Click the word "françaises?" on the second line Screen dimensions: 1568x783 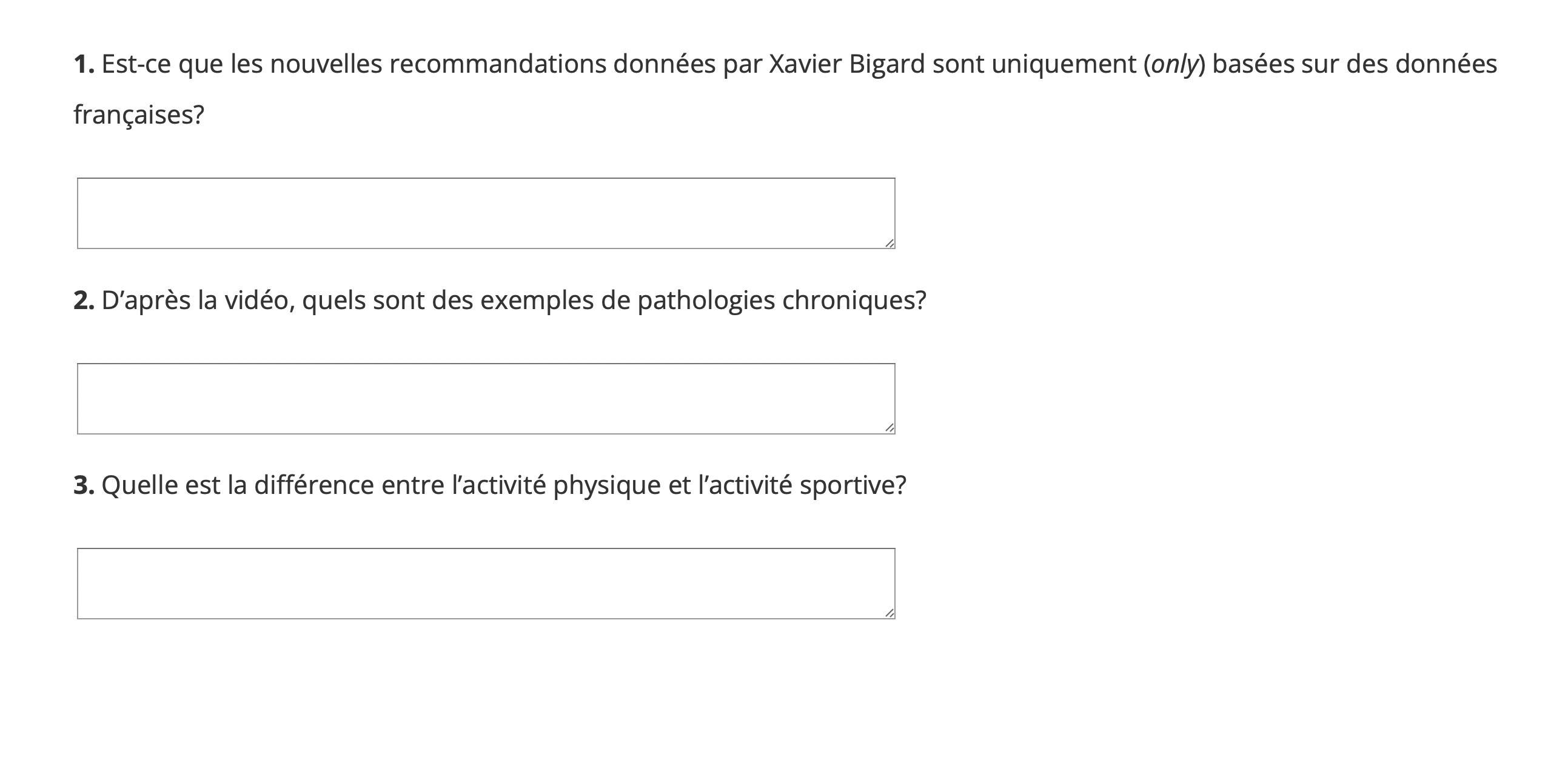(x=139, y=115)
